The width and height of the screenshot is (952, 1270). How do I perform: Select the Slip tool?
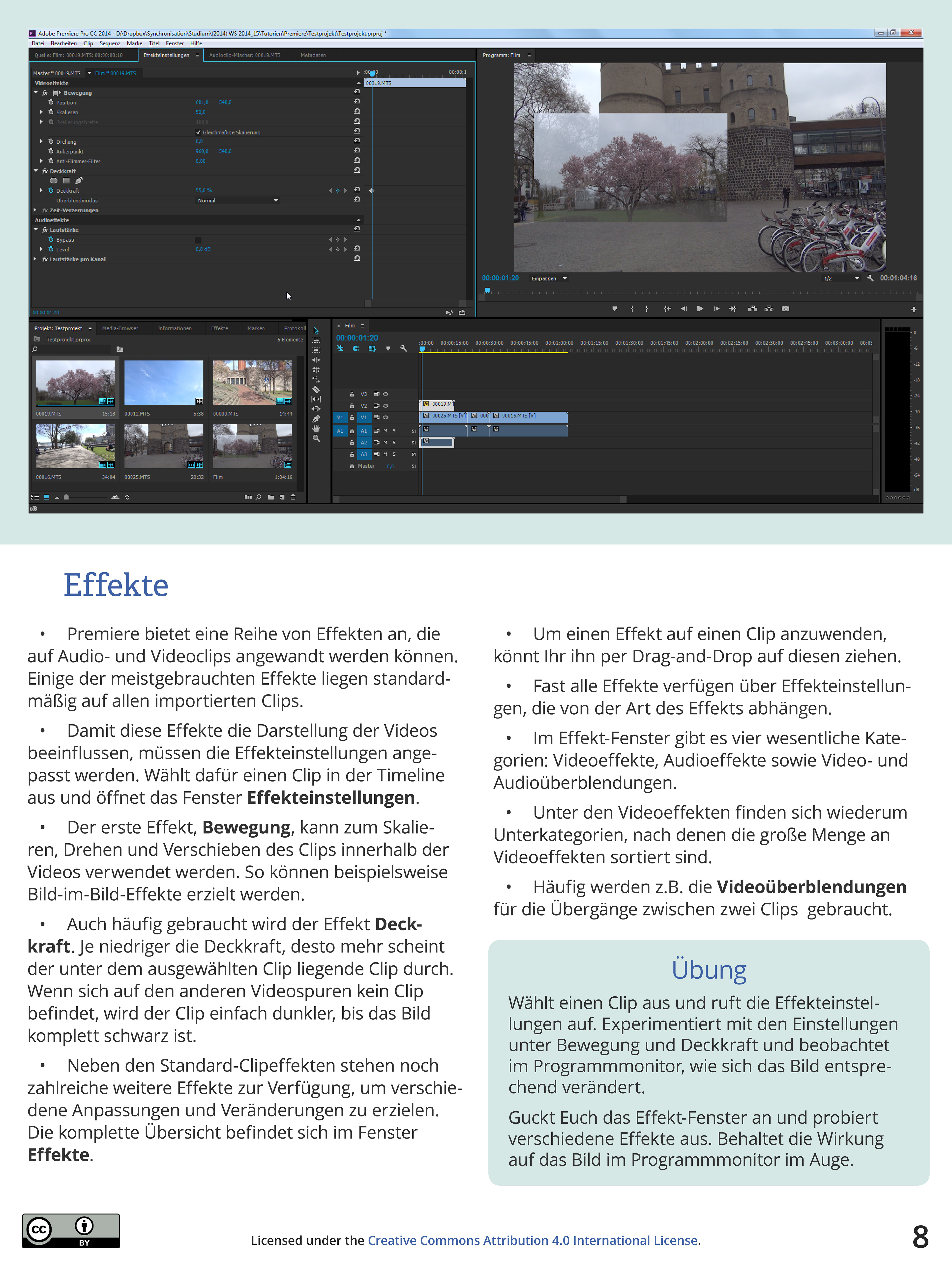316,399
